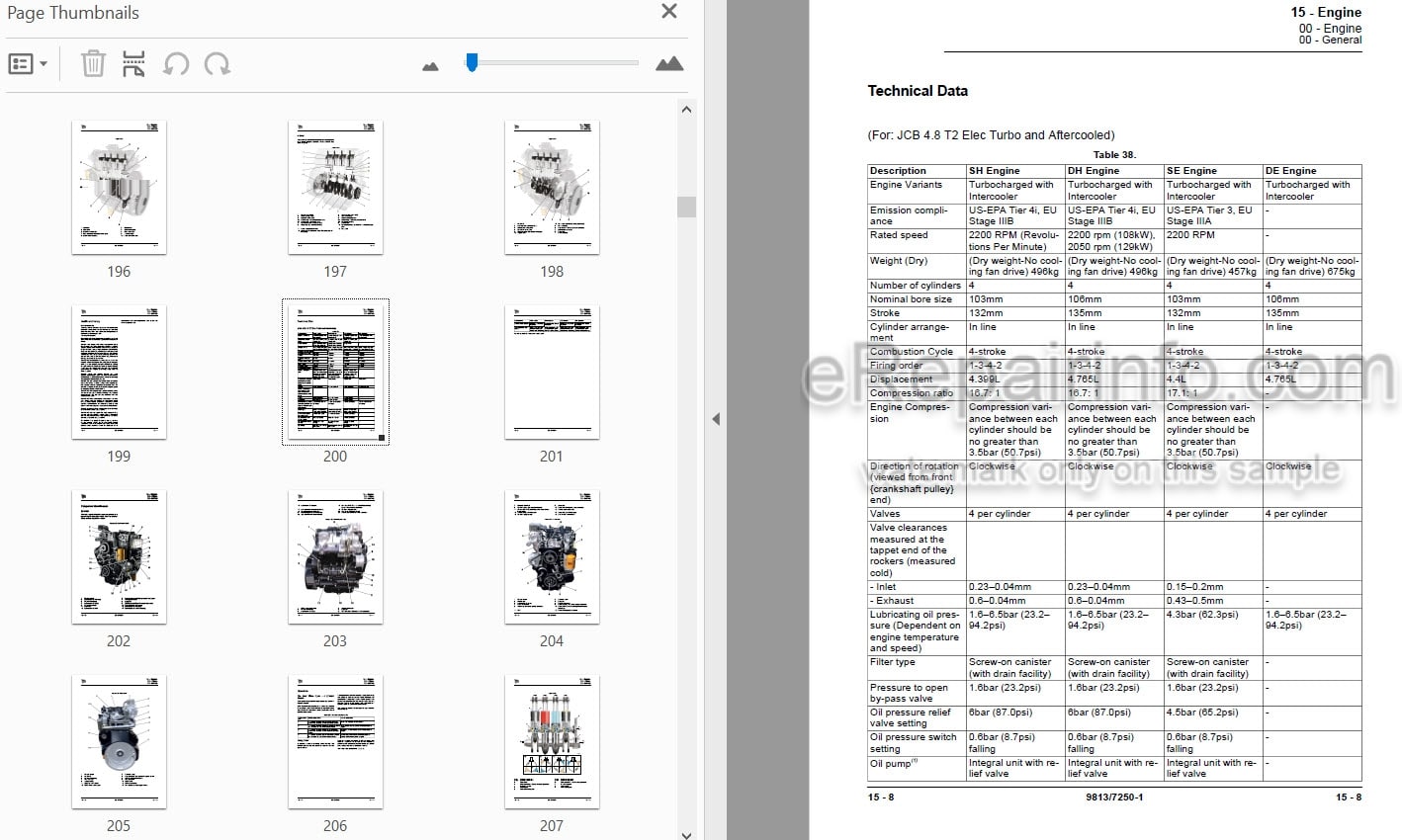Click the thumbnail size slider handle
This screenshot has height=840, width=1402.
tap(472, 62)
